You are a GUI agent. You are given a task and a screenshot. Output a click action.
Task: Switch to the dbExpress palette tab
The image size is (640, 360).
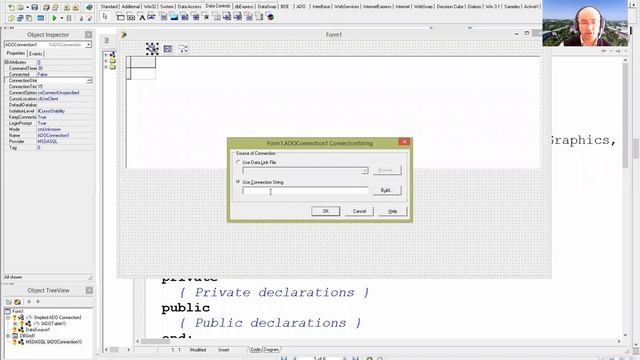tap(244, 7)
